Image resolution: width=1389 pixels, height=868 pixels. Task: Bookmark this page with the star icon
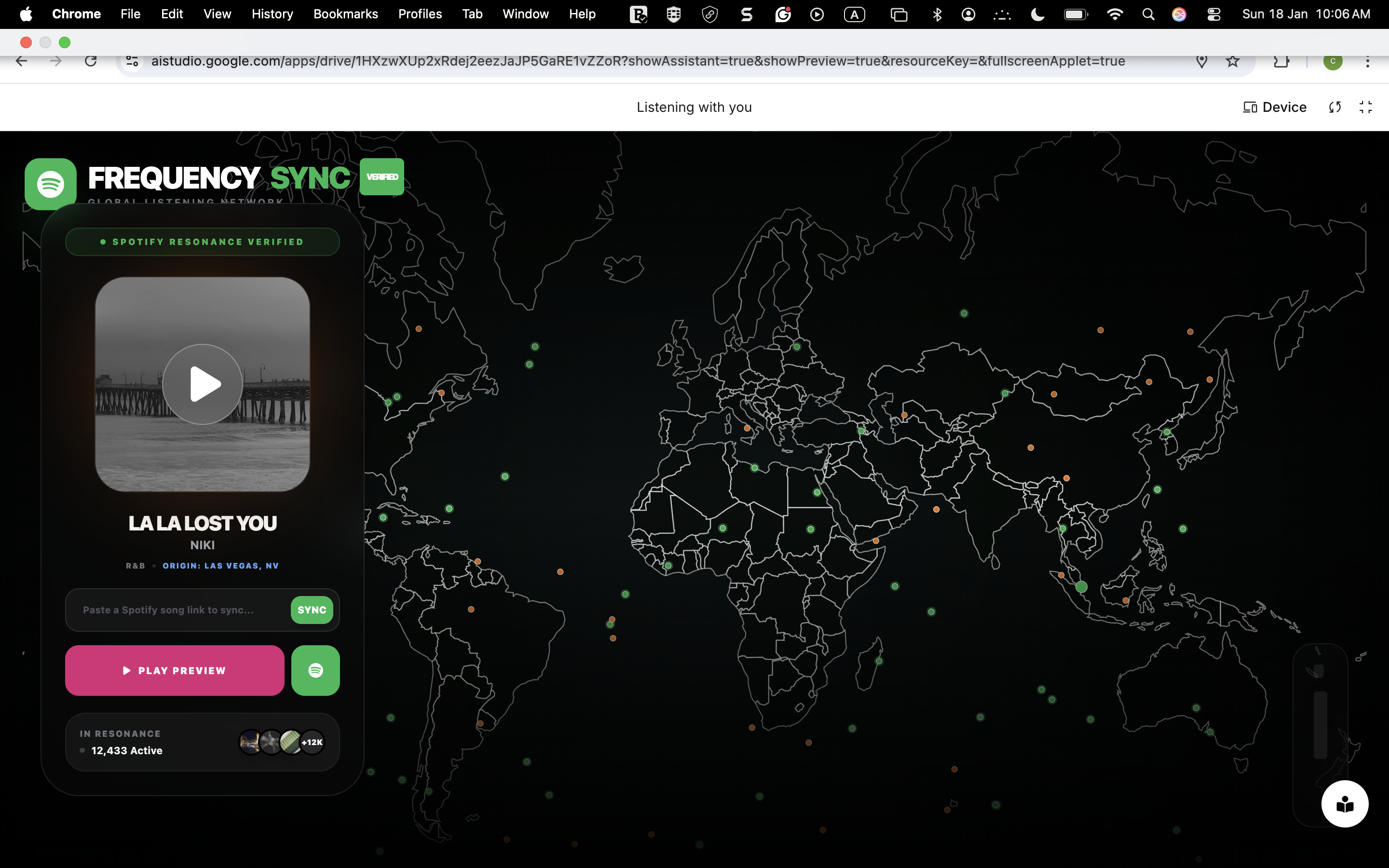[1232, 61]
